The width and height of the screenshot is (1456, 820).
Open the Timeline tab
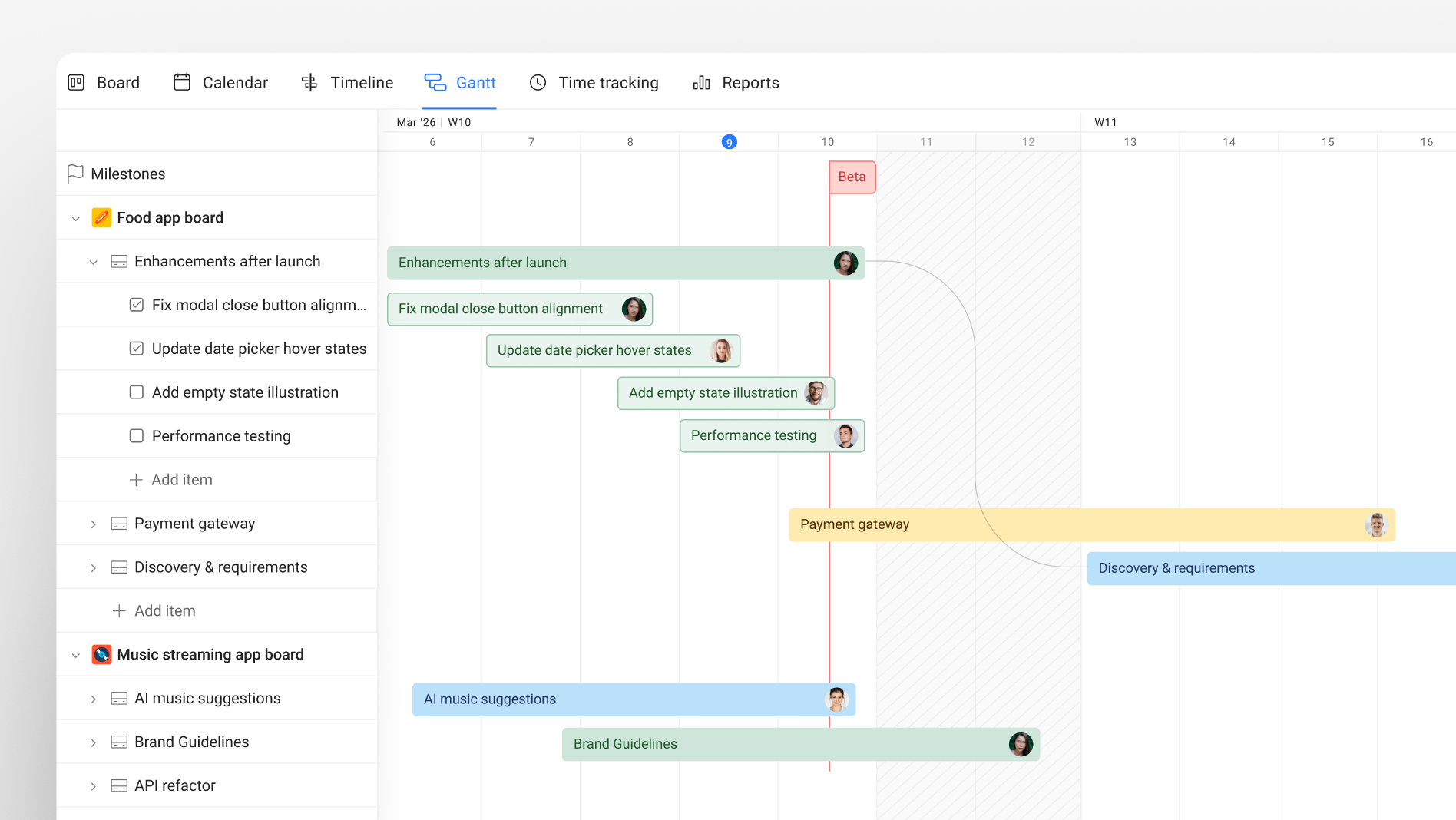click(347, 83)
